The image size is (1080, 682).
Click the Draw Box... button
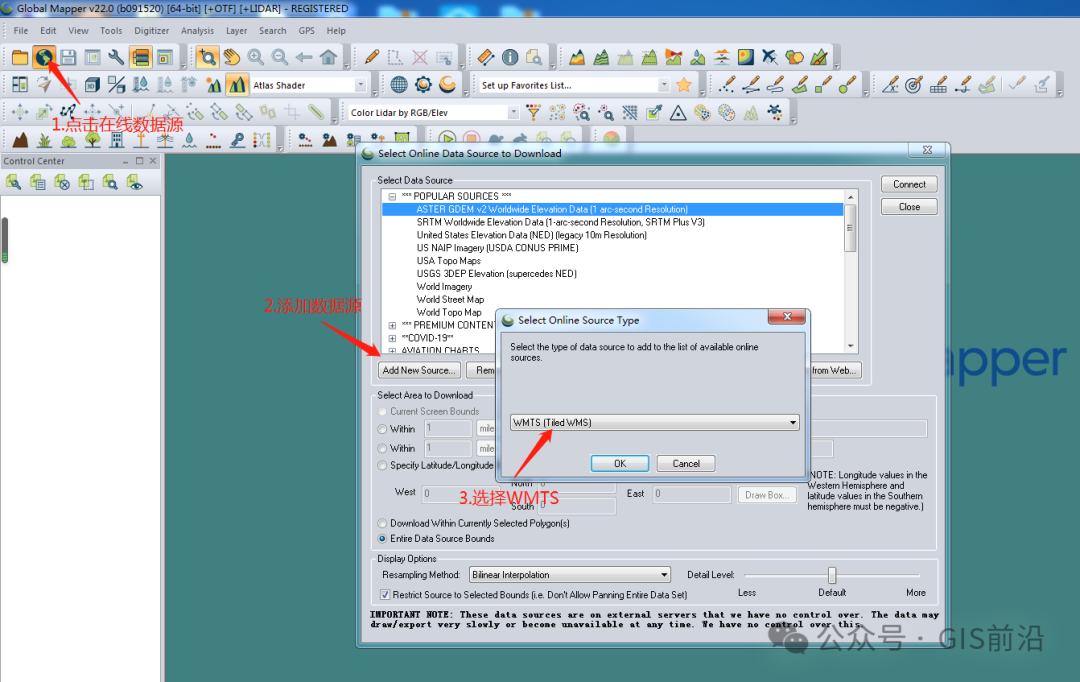click(x=767, y=495)
